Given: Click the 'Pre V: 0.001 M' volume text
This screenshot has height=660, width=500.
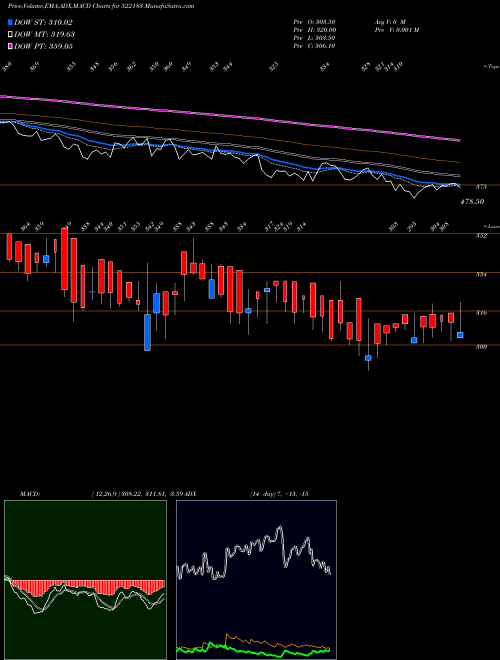Looking at the screenshot, I should [396, 30].
